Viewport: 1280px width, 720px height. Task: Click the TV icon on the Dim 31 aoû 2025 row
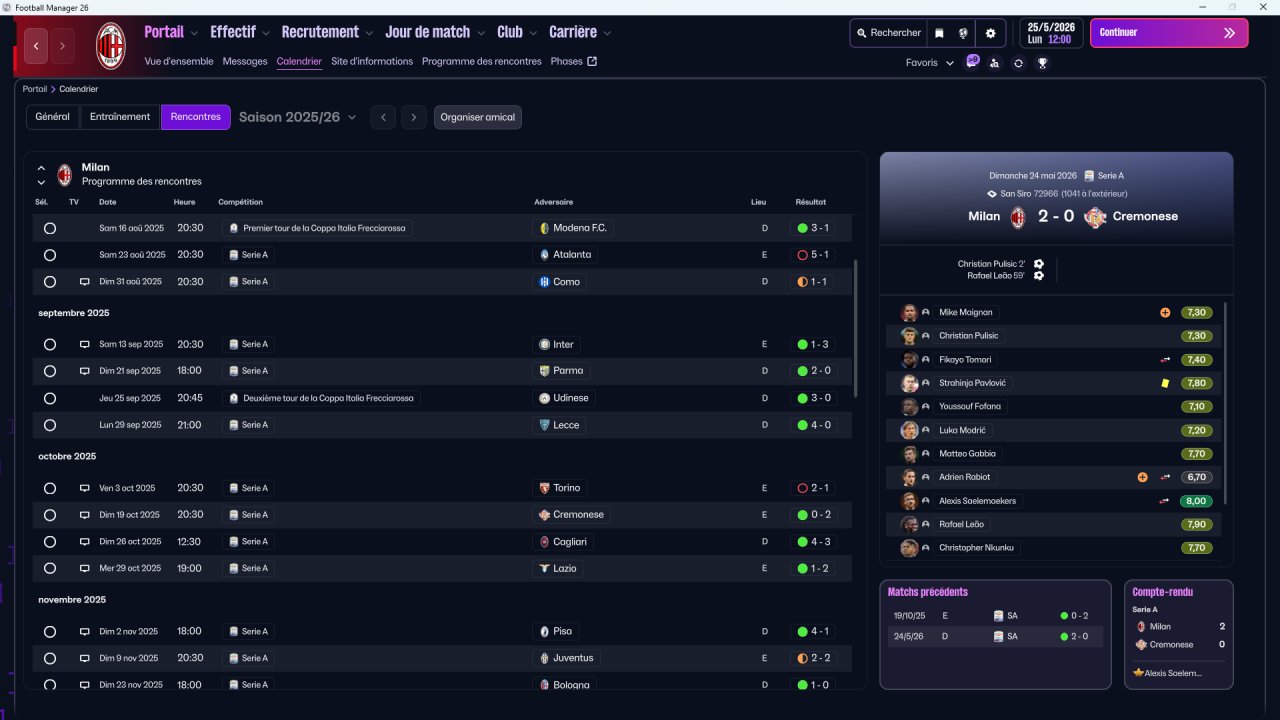tap(85, 282)
